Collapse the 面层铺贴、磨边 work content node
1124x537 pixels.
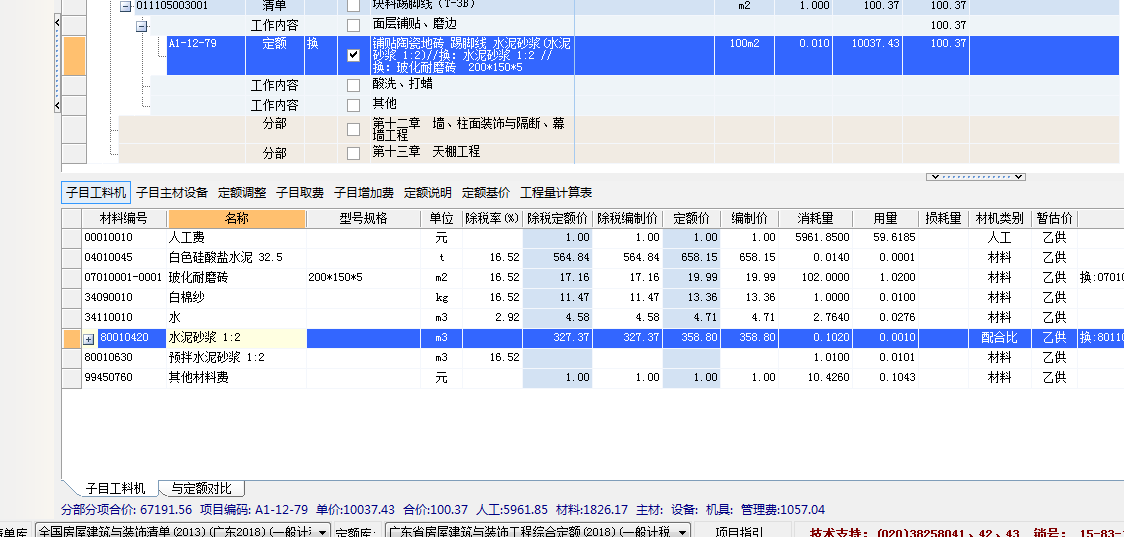(142, 26)
